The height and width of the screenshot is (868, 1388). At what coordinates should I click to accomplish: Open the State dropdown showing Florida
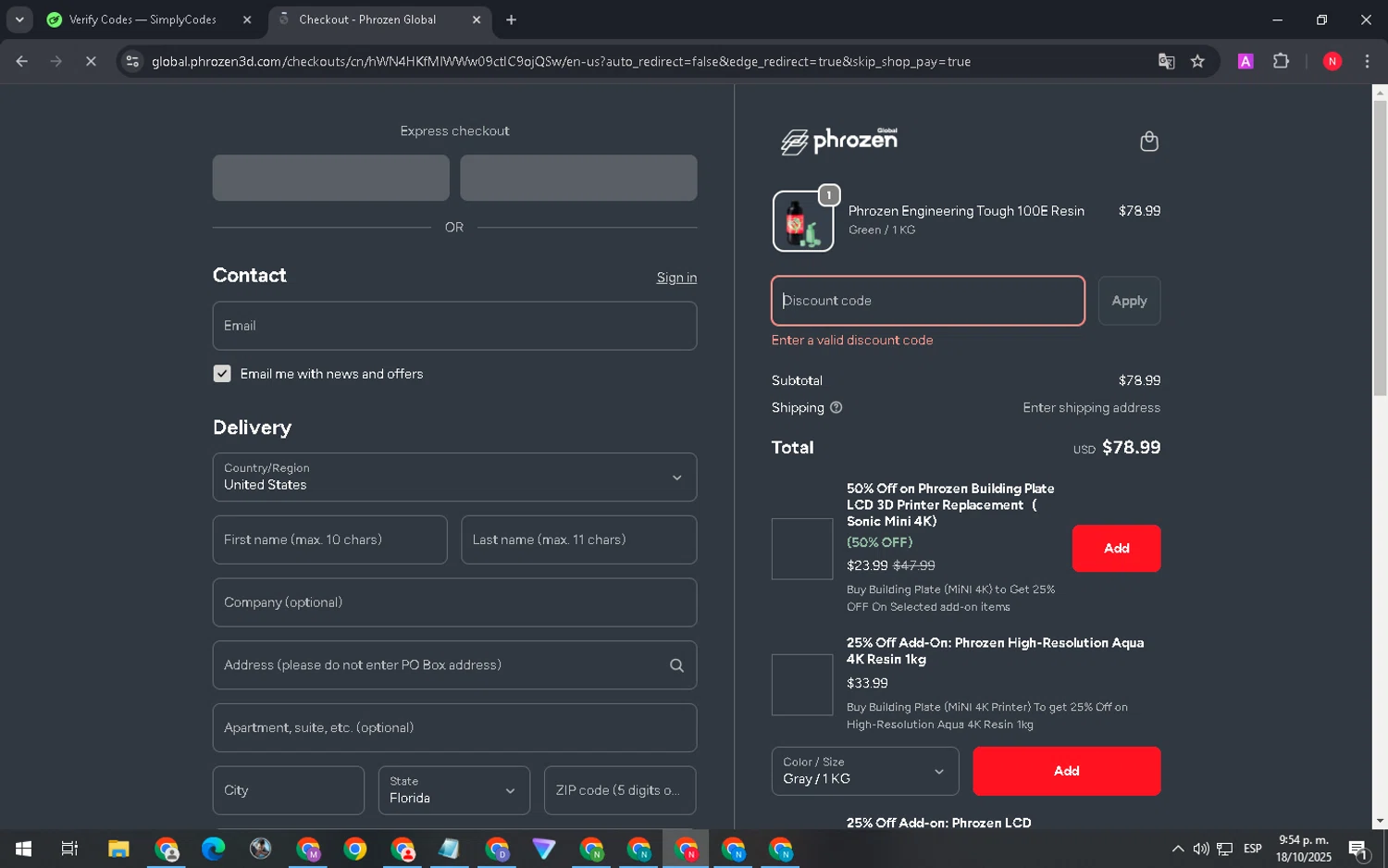pyautogui.click(x=454, y=790)
